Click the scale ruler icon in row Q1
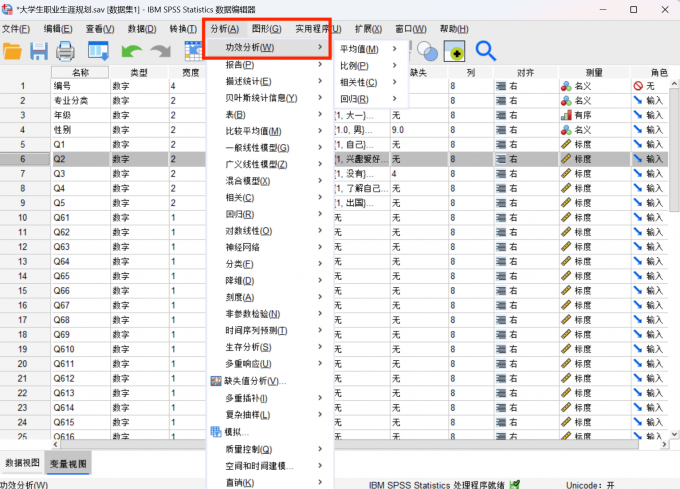The width and height of the screenshot is (680, 489). pyautogui.click(x=566, y=144)
